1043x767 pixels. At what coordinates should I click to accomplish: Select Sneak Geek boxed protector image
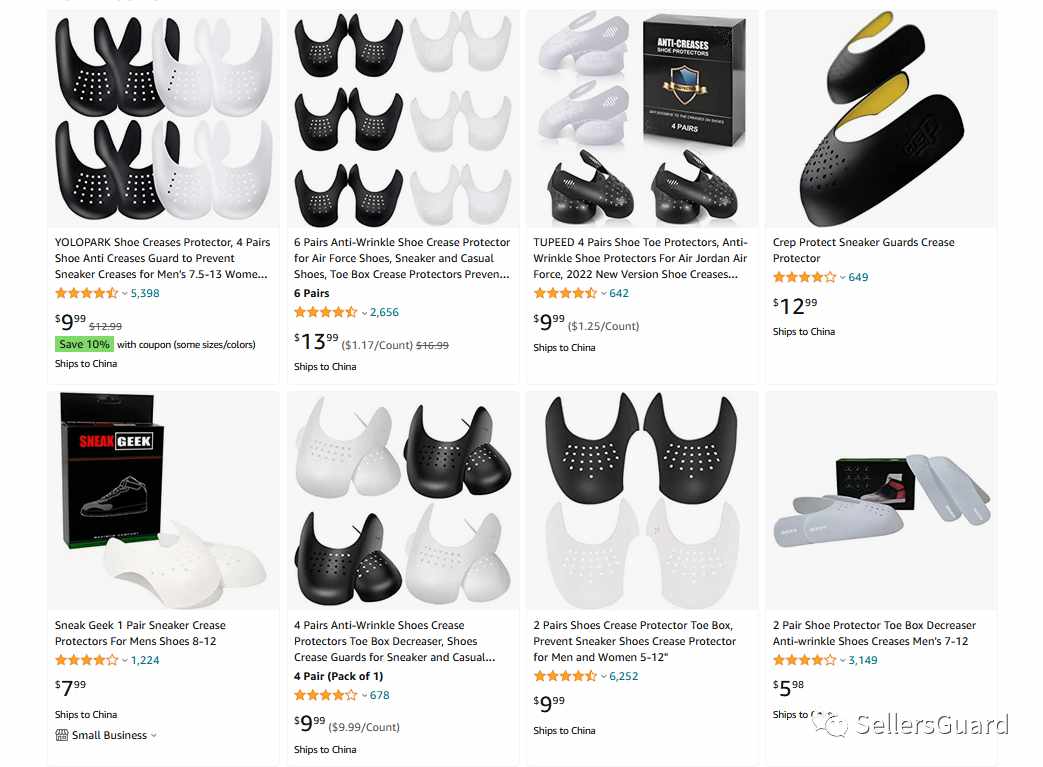click(164, 501)
